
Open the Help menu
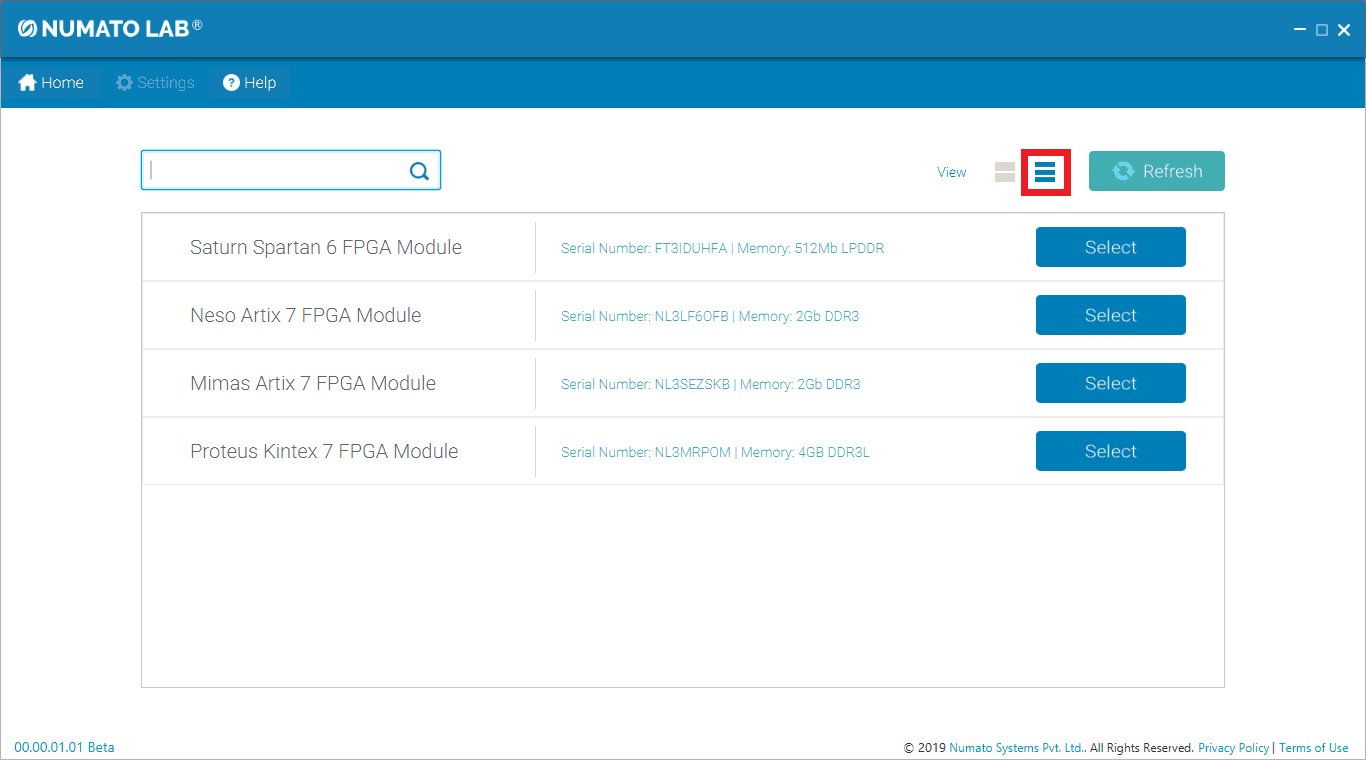pyautogui.click(x=249, y=83)
